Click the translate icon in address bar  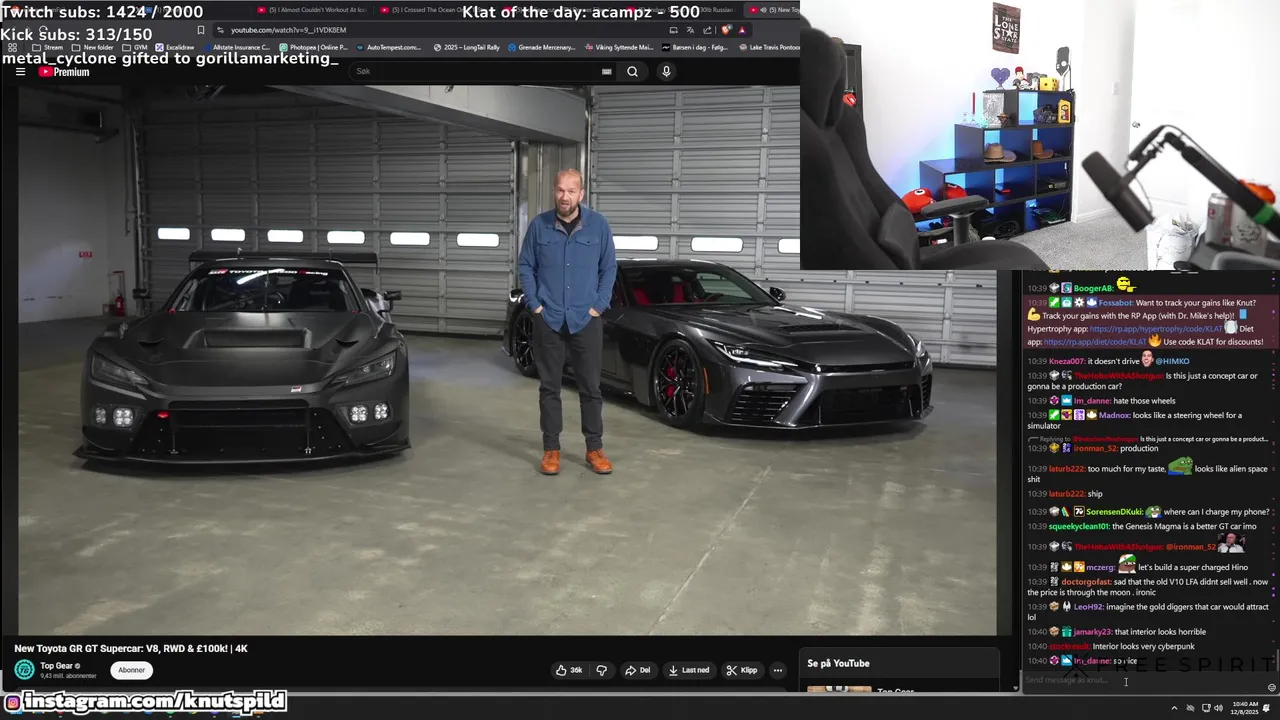[x=690, y=30]
